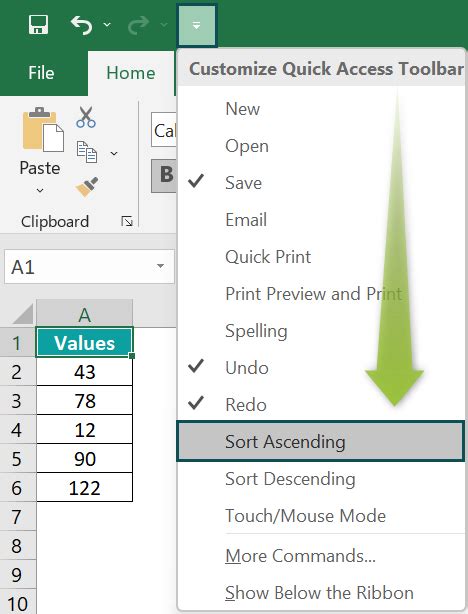
Task: Choose Sort Ascending from the menu
Action: click(321, 441)
